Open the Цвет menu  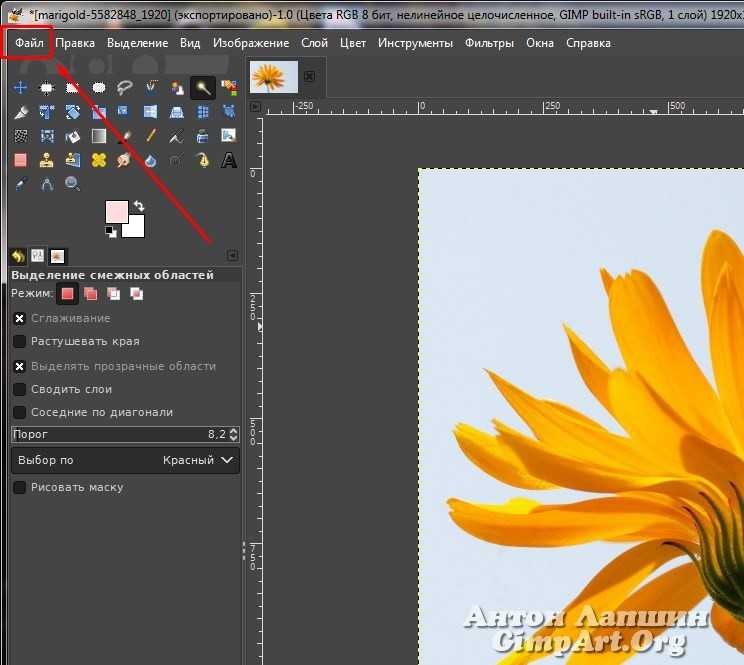(x=353, y=43)
